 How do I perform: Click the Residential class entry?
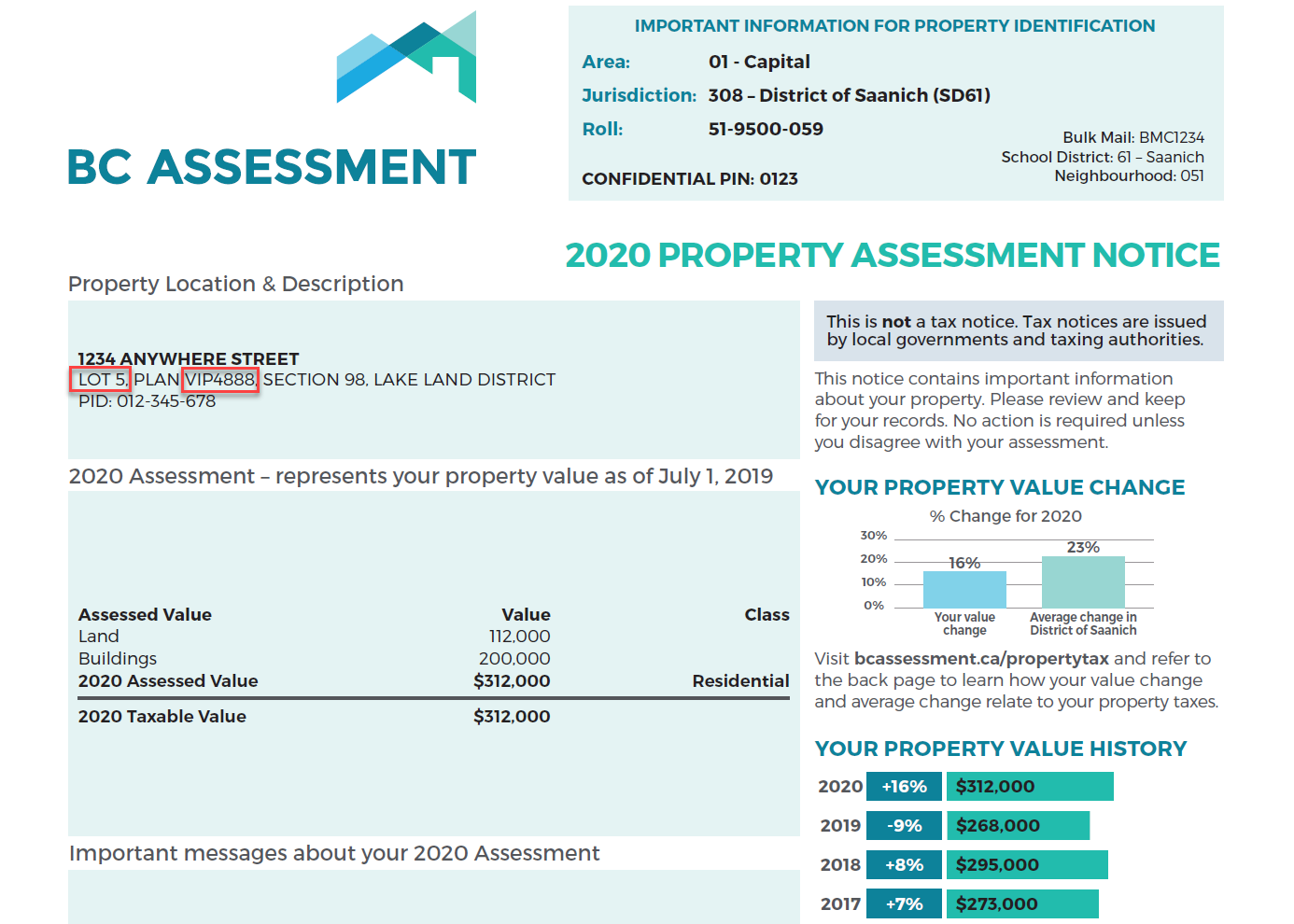[x=740, y=681]
